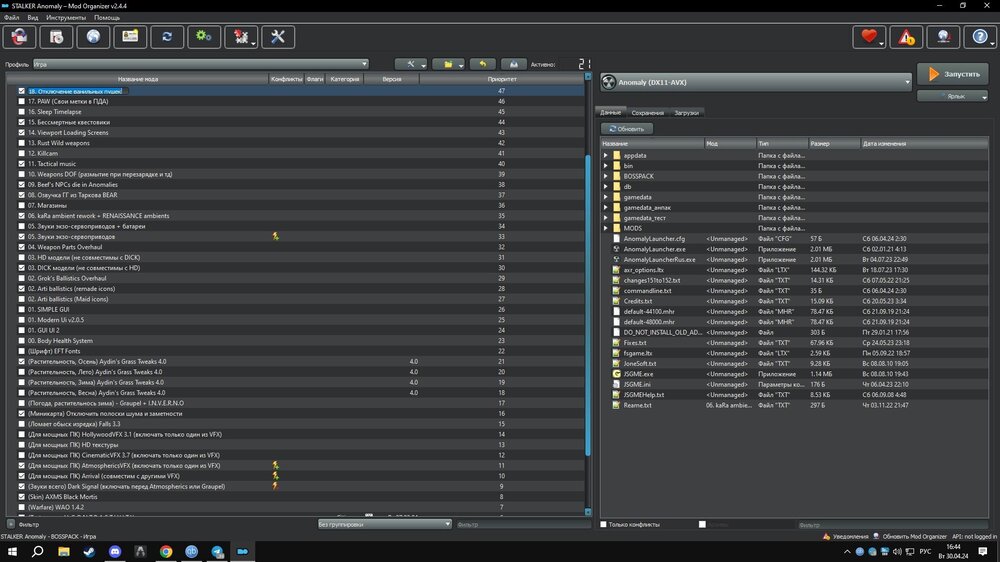Toggle checkbox for 16. Sleep Timelapse mod

21,112
